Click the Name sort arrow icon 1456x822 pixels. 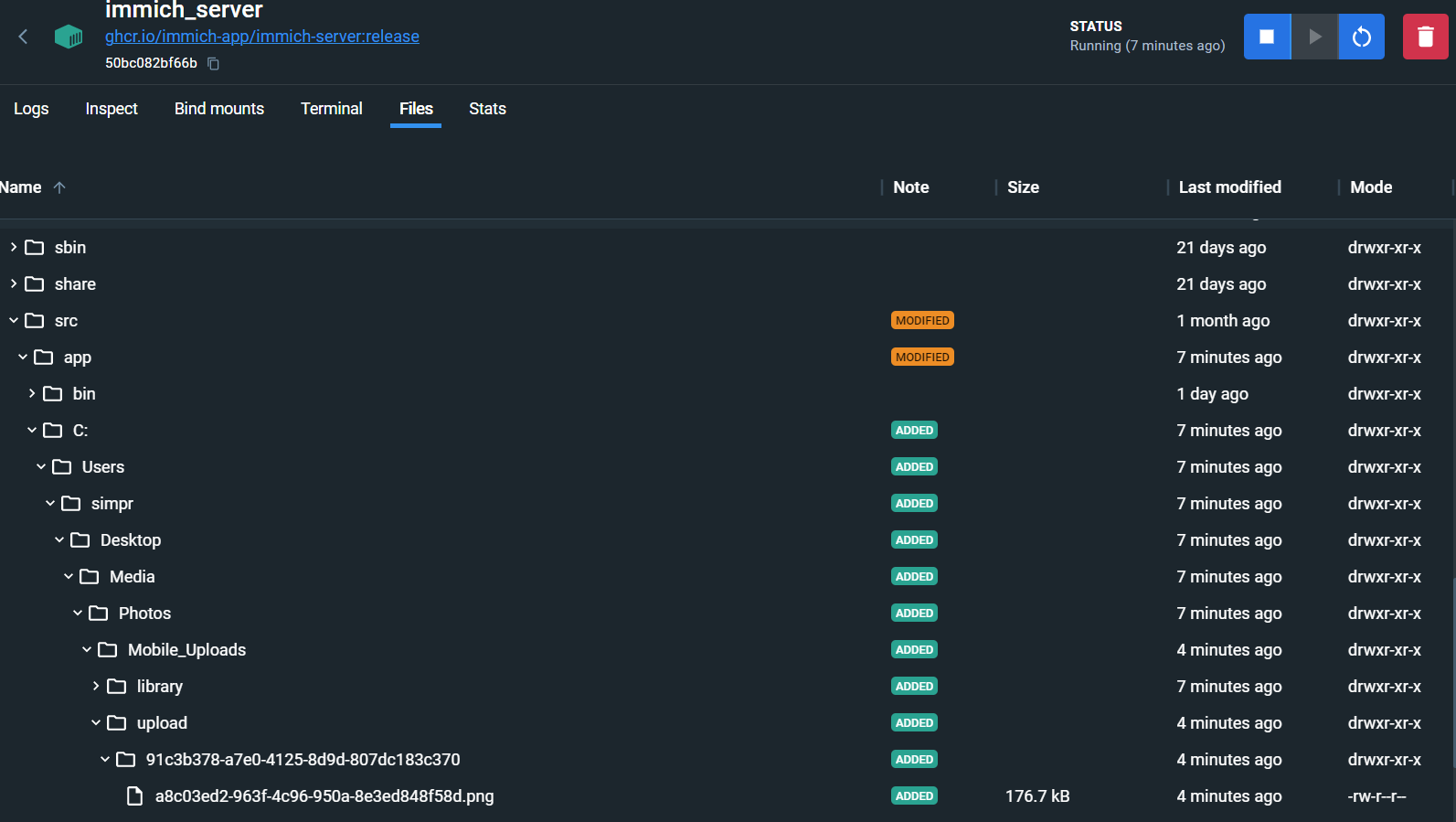(x=59, y=187)
